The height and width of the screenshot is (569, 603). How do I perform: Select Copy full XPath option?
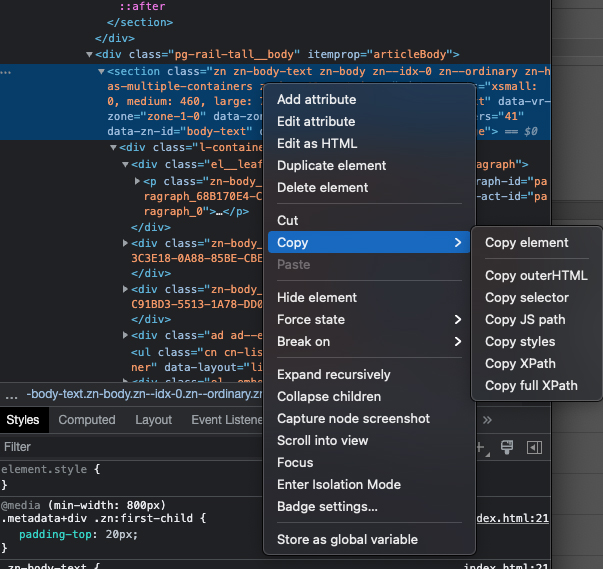pos(531,385)
